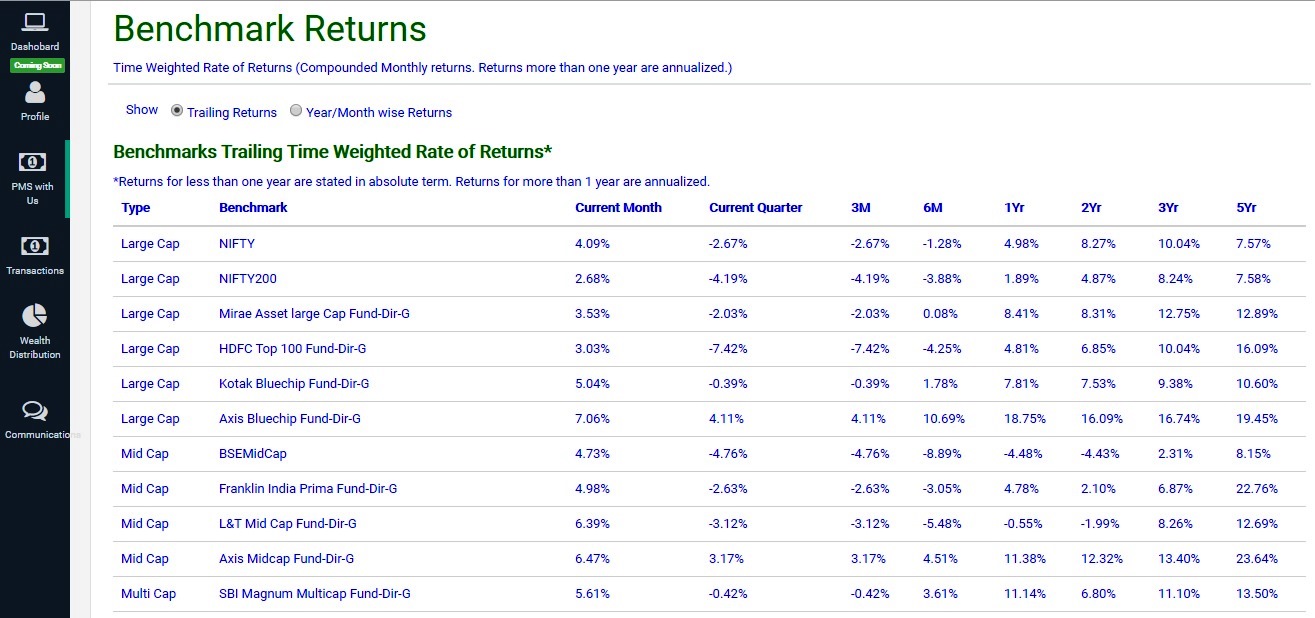Click the BSEMidCap benchmark name
Viewport: 1315px width, 618px height.
point(253,454)
